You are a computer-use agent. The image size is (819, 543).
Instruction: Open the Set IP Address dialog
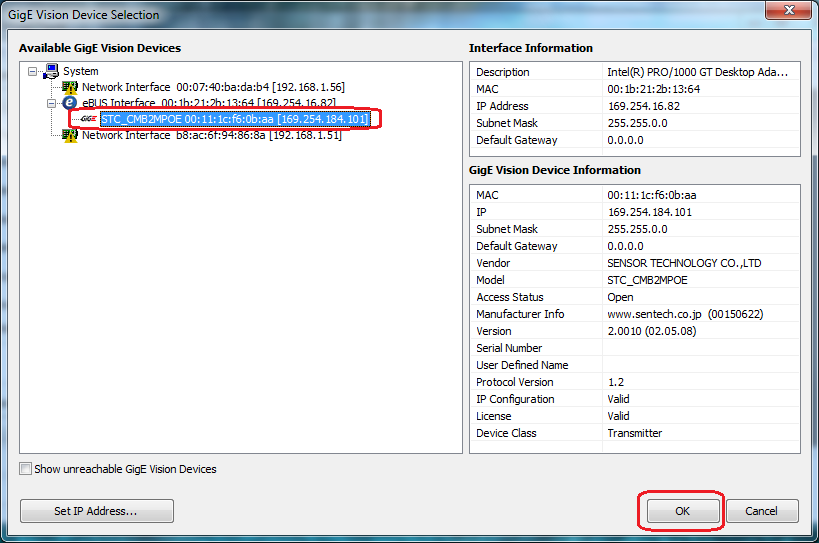[x=96, y=511]
